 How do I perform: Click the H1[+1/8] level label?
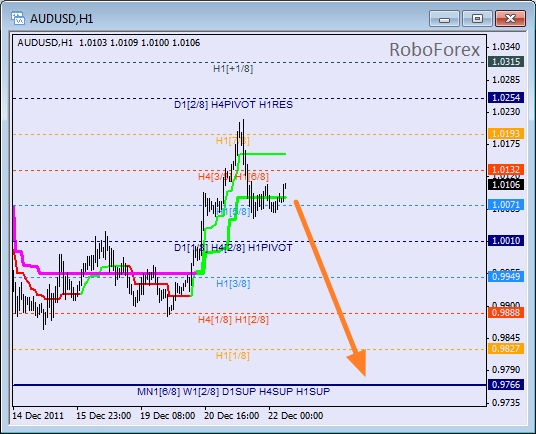tap(233, 69)
